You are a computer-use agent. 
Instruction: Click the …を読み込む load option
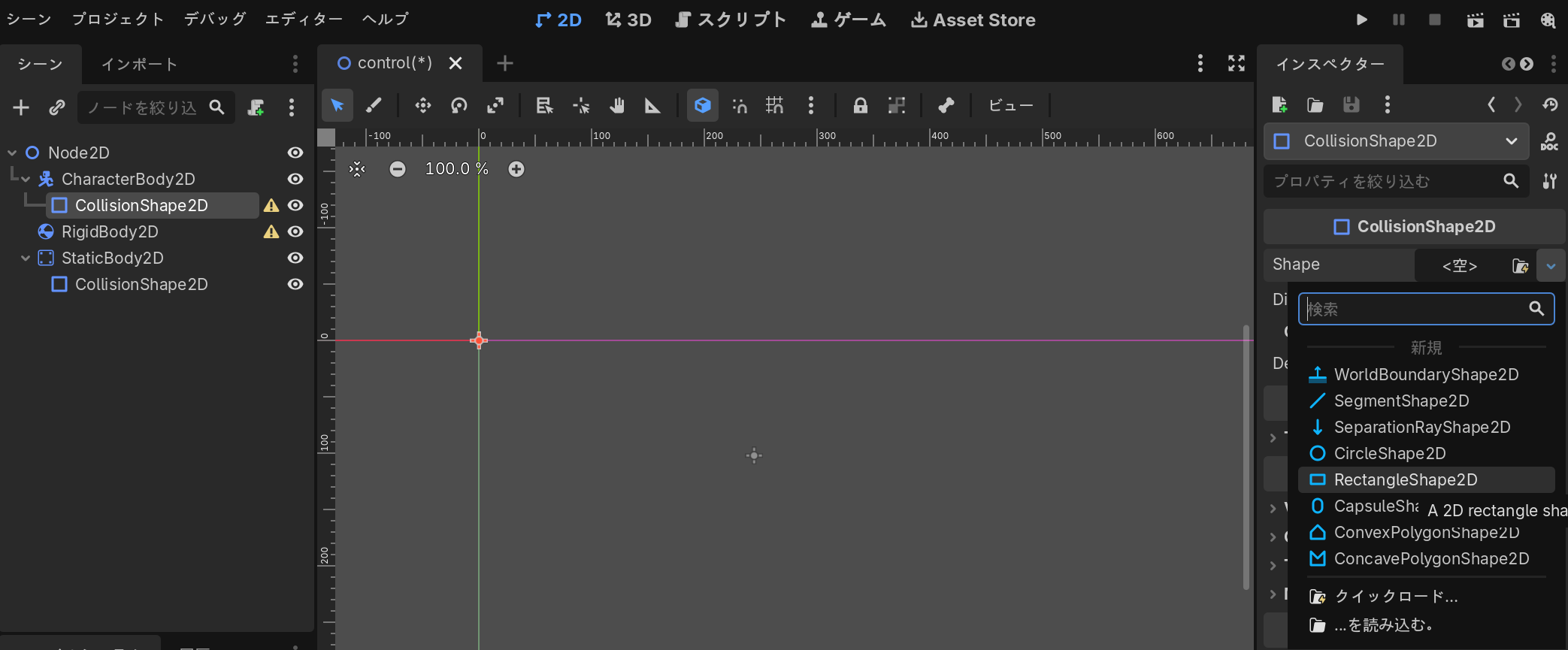[x=1426, y=624]
